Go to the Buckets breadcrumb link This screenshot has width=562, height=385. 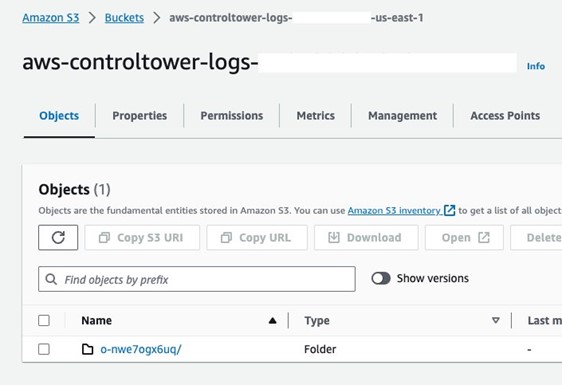coord(124,18)
